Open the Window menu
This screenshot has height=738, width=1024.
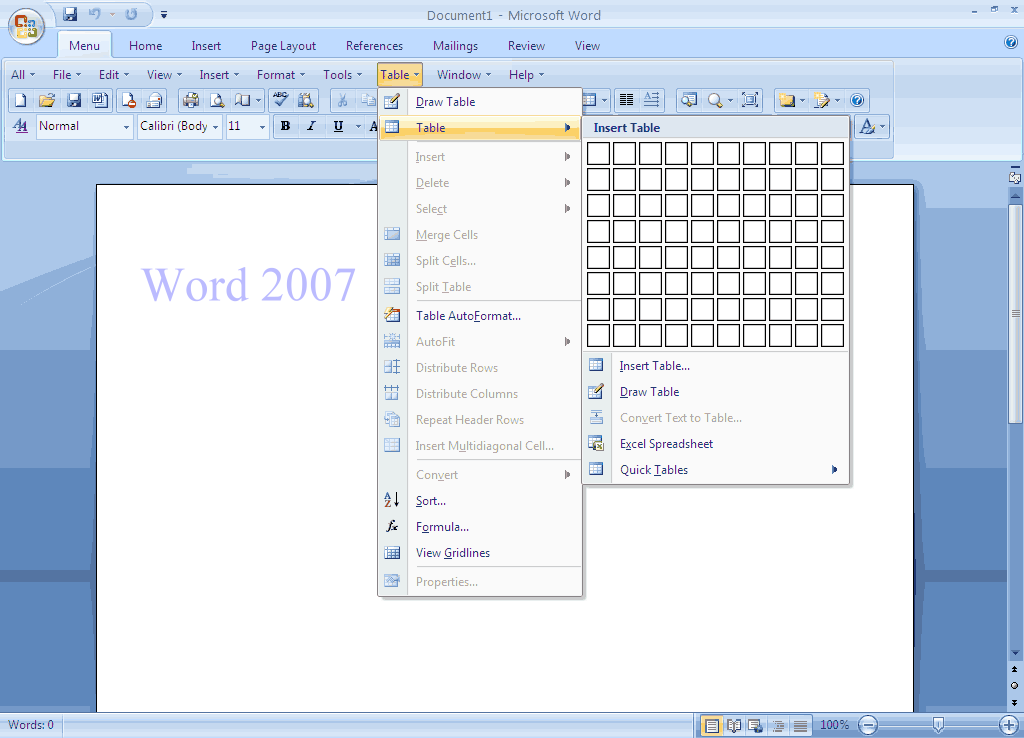[464, 75]
